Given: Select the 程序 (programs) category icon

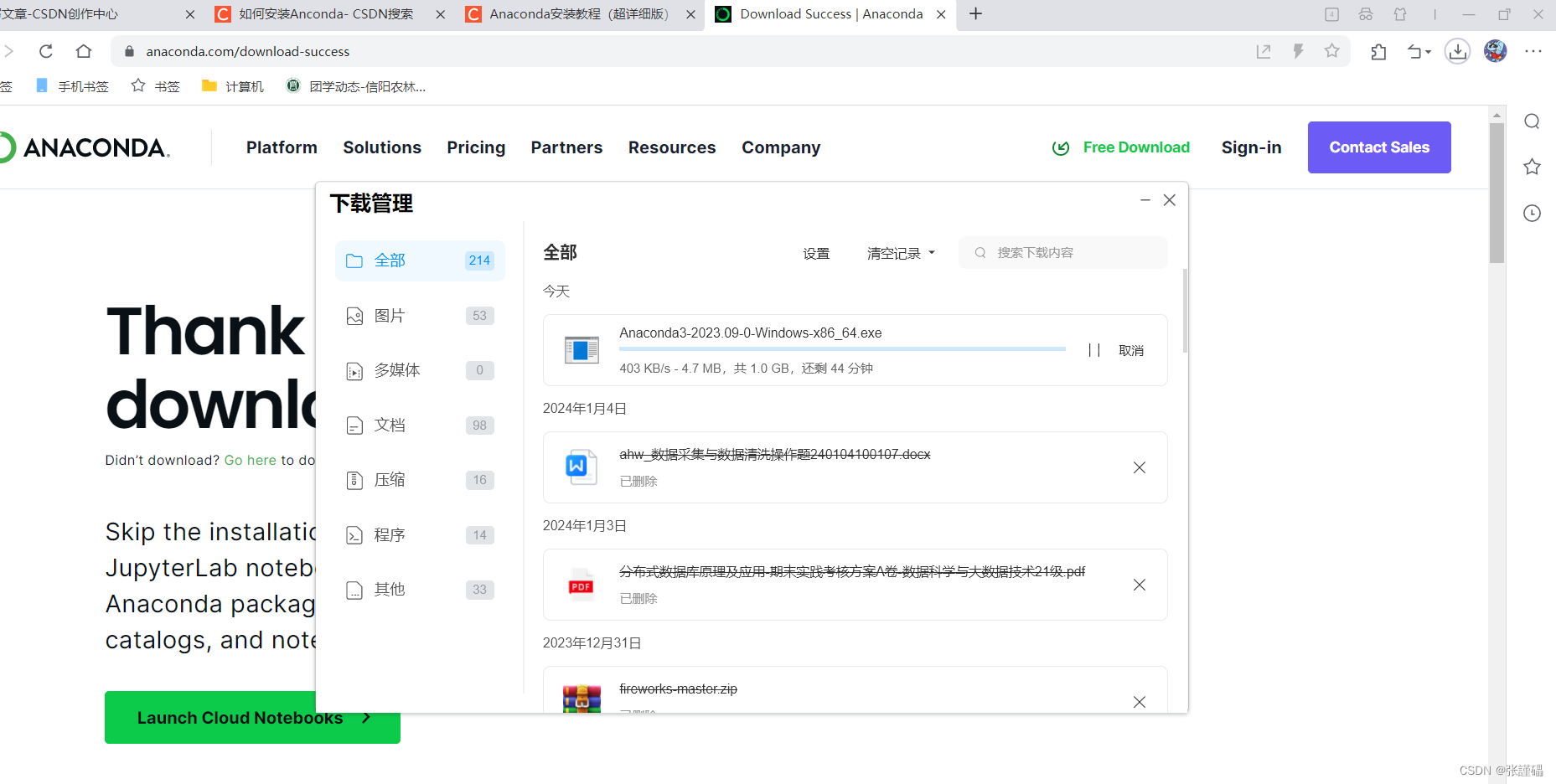Looking at the screenshot, I should click(x=355, y=534).
